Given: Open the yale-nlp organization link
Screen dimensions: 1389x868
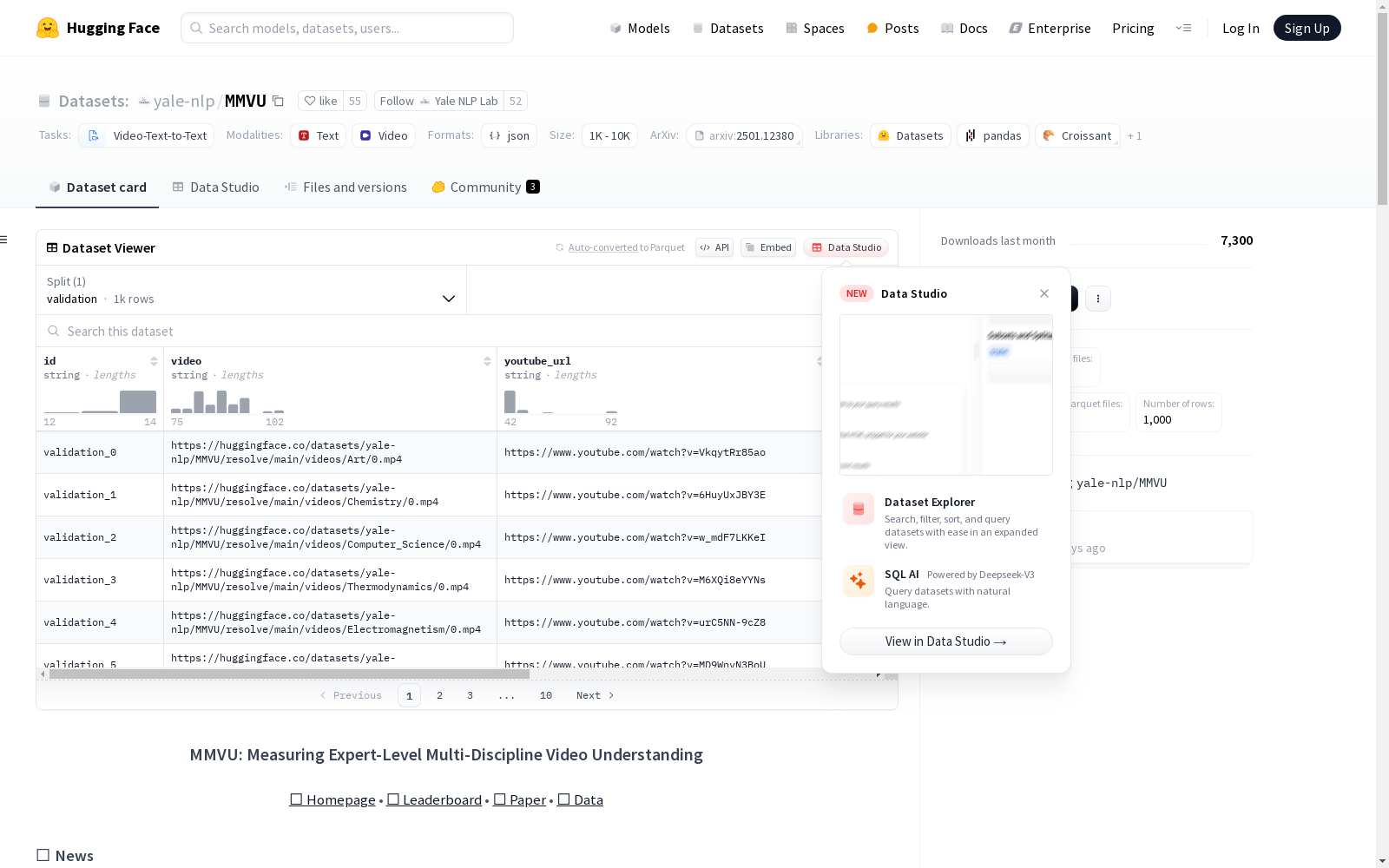Looking at the screenshot, I should tap(184, 101).
